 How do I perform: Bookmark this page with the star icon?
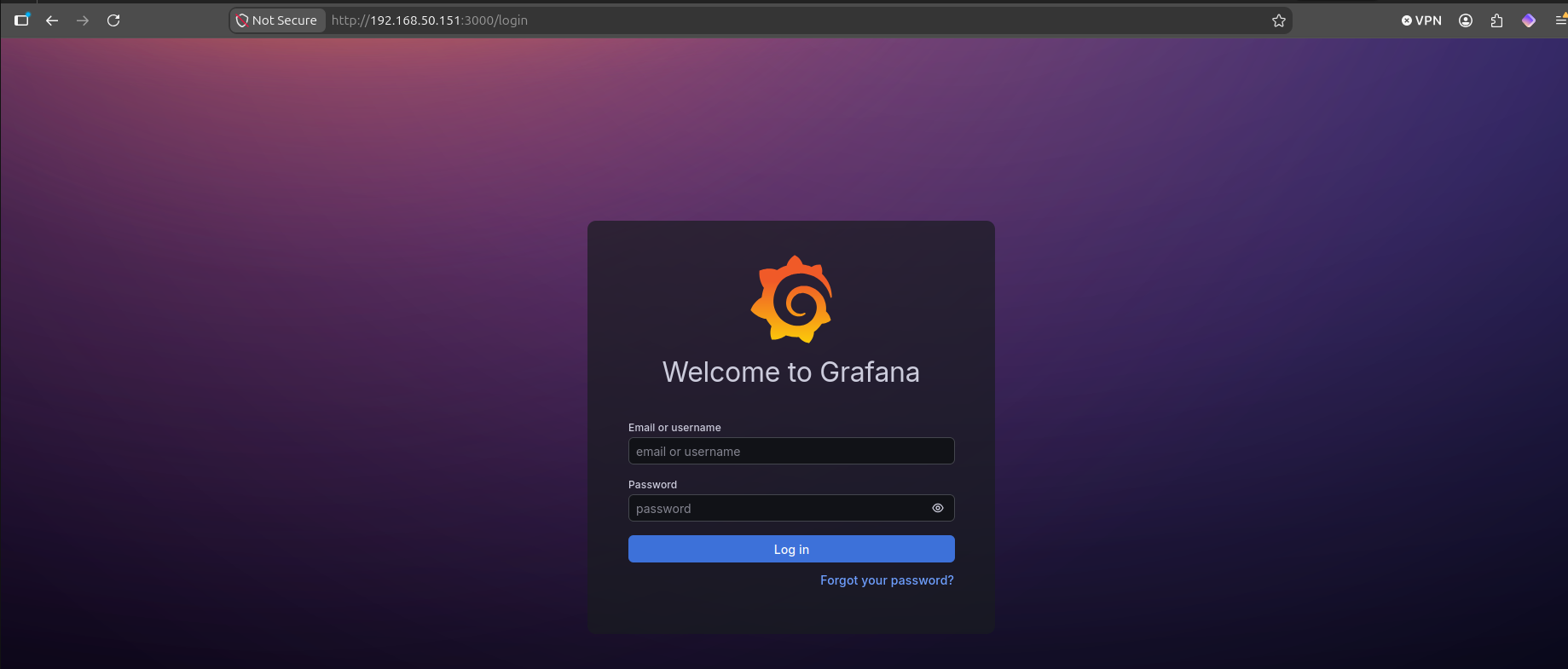tap(1279, 20)
